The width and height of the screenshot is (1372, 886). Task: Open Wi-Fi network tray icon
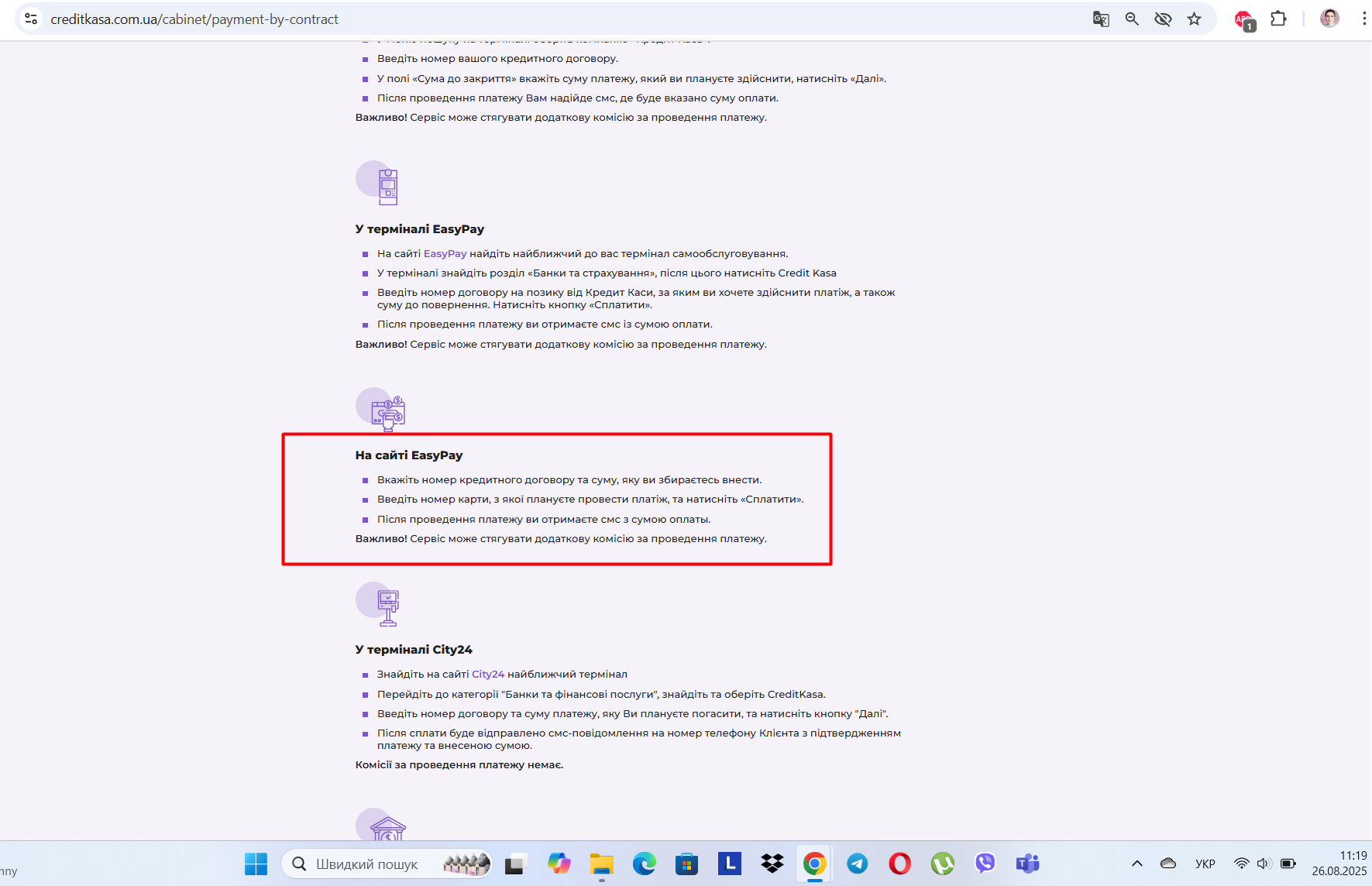point(1241,864)
